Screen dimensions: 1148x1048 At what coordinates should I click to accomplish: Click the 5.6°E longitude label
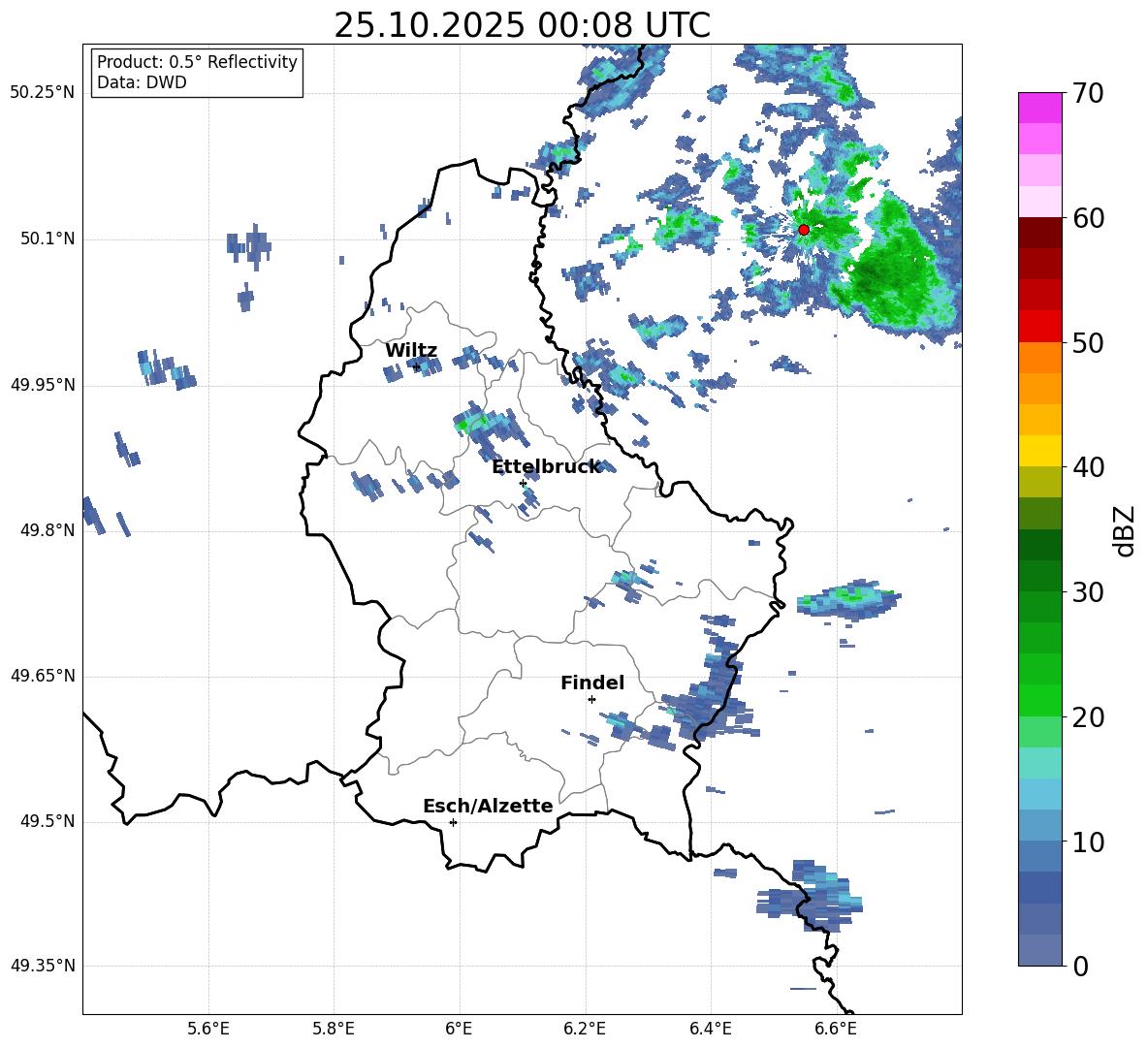tap(208, 1030)
